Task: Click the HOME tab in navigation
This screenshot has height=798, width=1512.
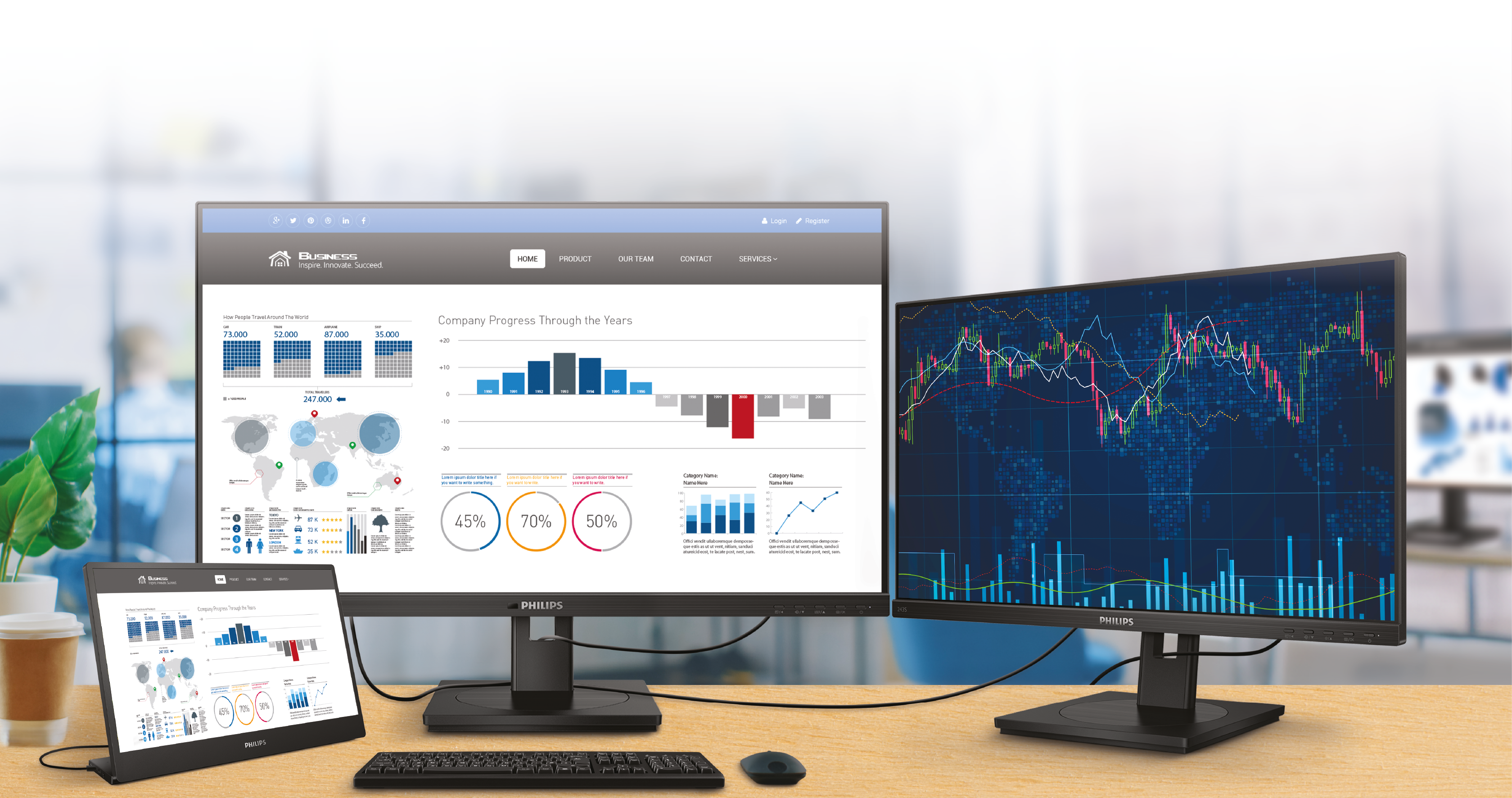Action: pos(527,258)
